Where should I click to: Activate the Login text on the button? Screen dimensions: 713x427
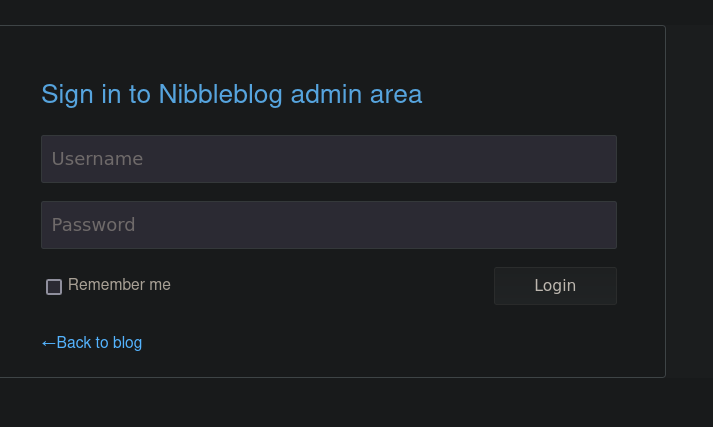[x=555, y=286]
